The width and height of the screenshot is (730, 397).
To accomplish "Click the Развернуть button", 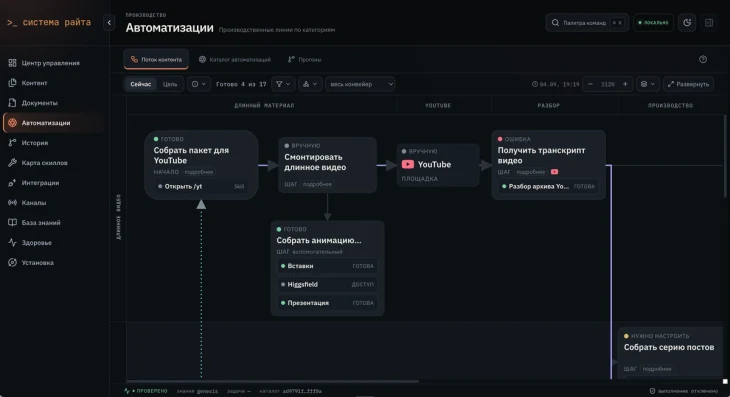I will [688, 84].
